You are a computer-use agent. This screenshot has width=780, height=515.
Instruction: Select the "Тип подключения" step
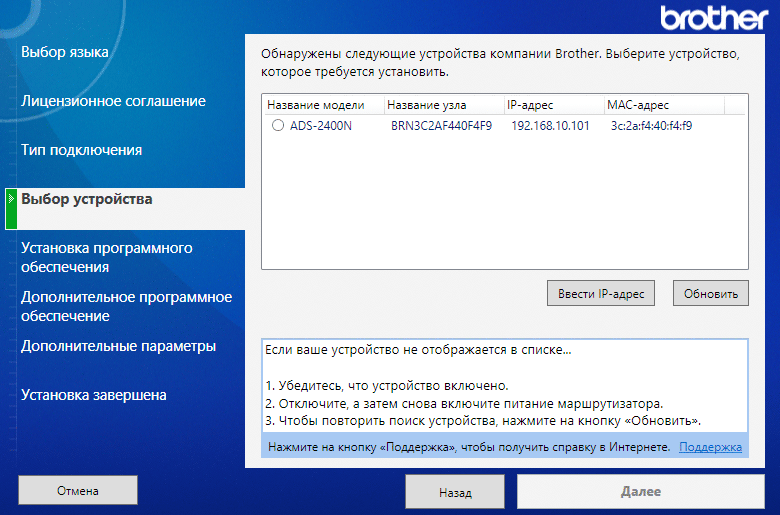tap(82, 150)
